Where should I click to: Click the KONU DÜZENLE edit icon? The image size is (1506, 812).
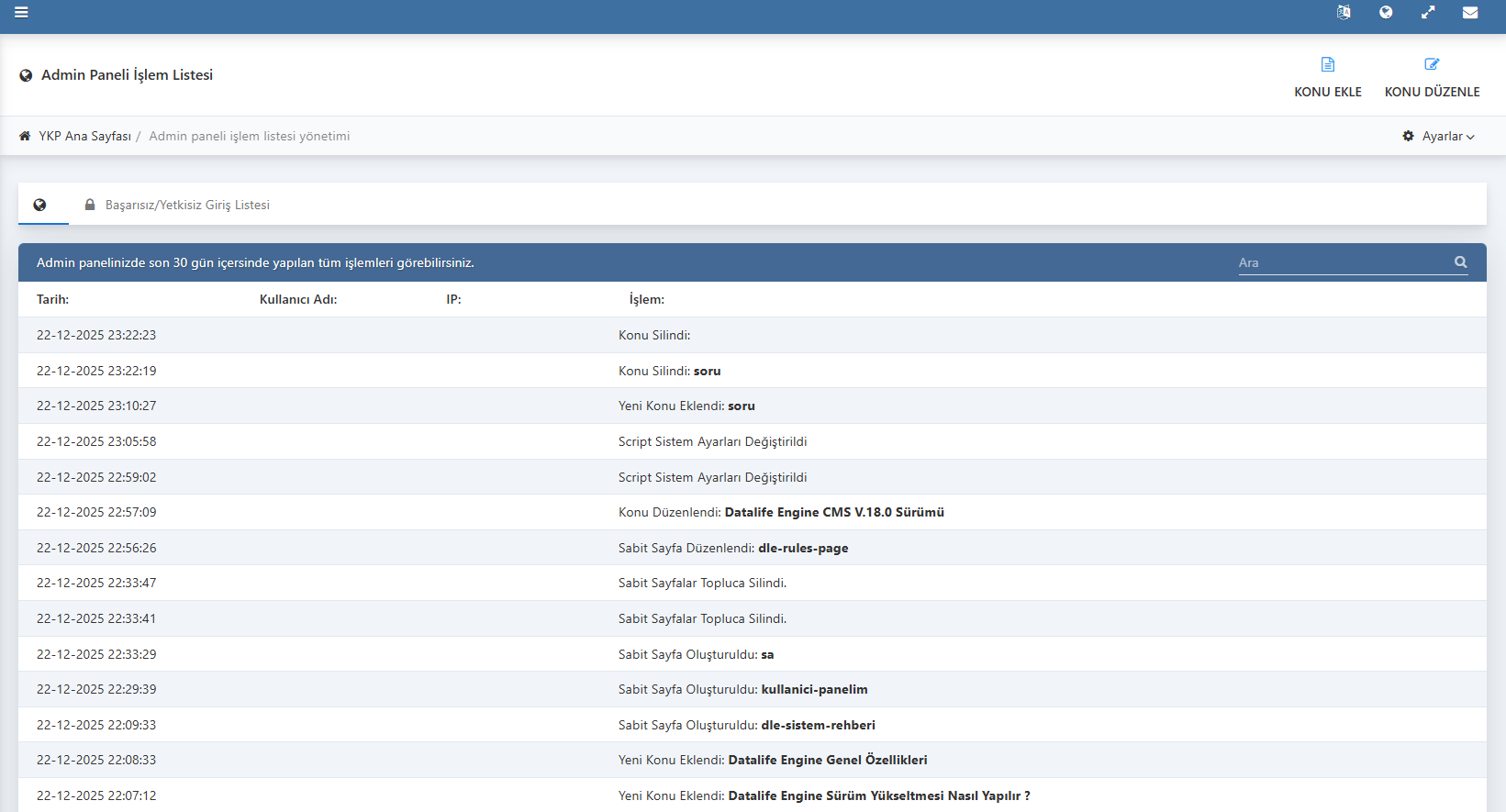point(1432,65)
